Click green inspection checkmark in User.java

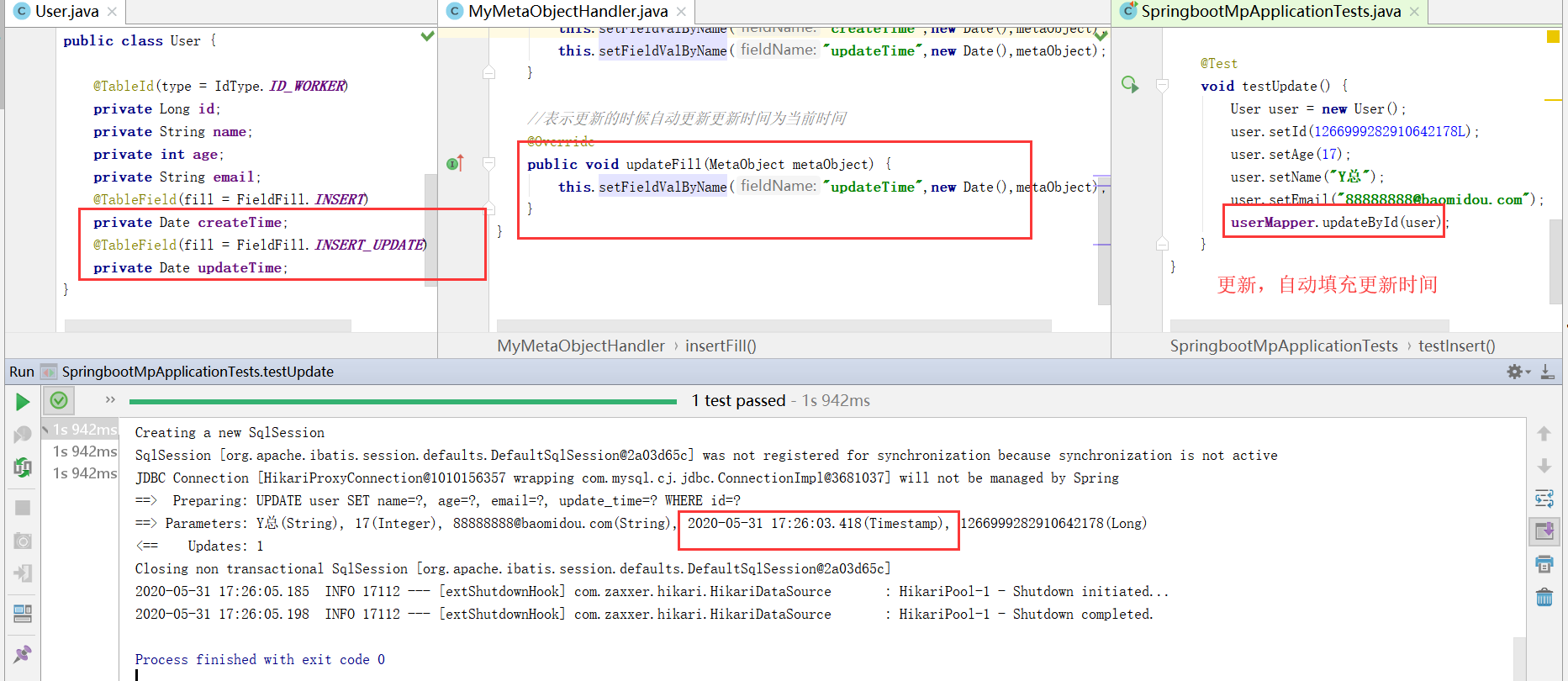[427, 36]
